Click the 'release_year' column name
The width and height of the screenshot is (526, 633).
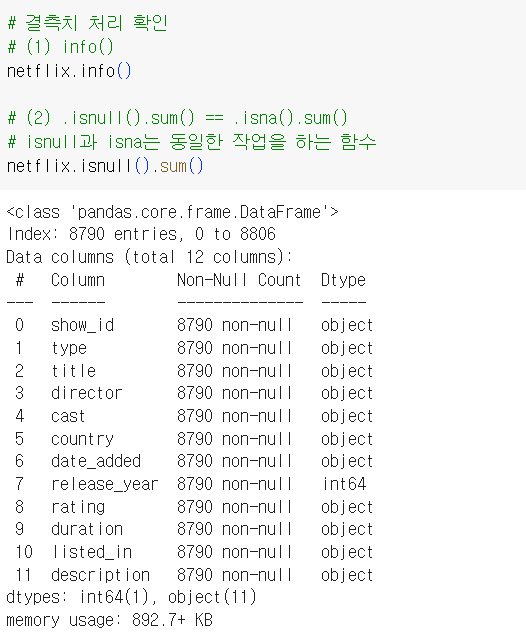[x=105, y=484]
